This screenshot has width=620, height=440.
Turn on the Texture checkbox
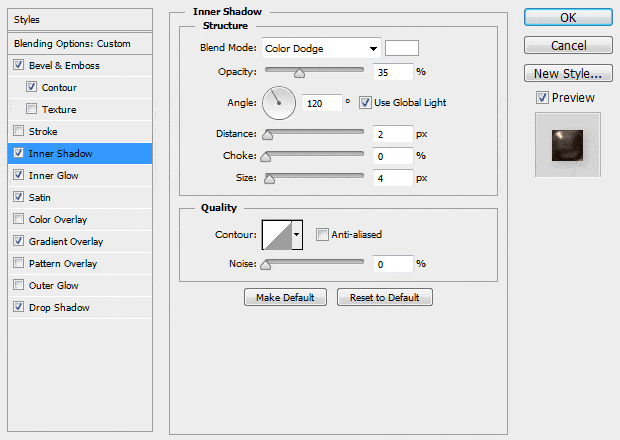pos(33,110)
